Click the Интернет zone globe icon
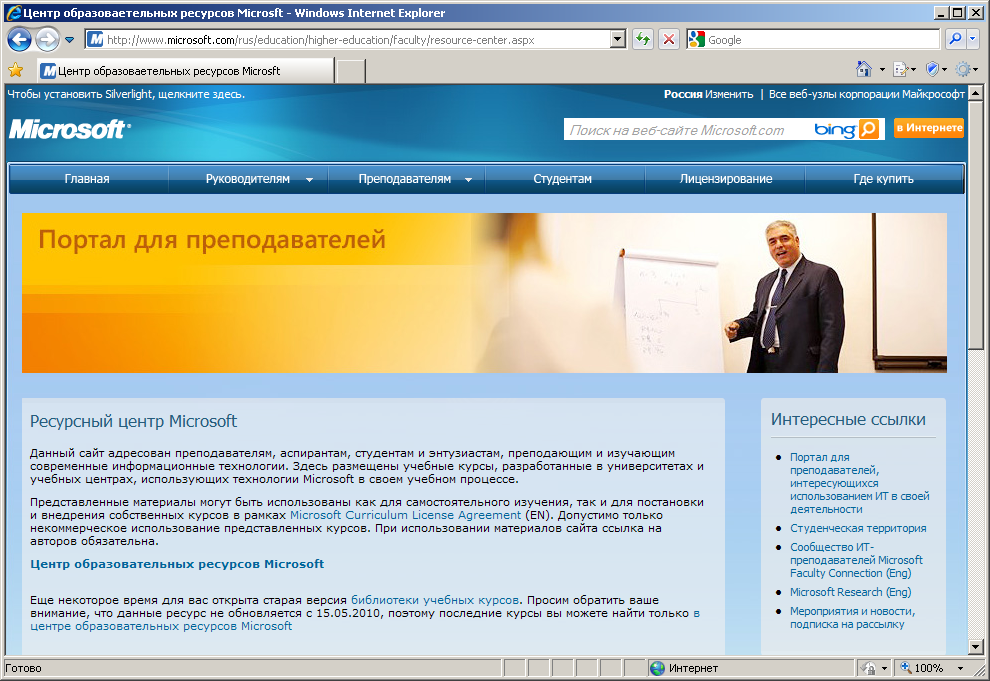 (x=657, y=668)
